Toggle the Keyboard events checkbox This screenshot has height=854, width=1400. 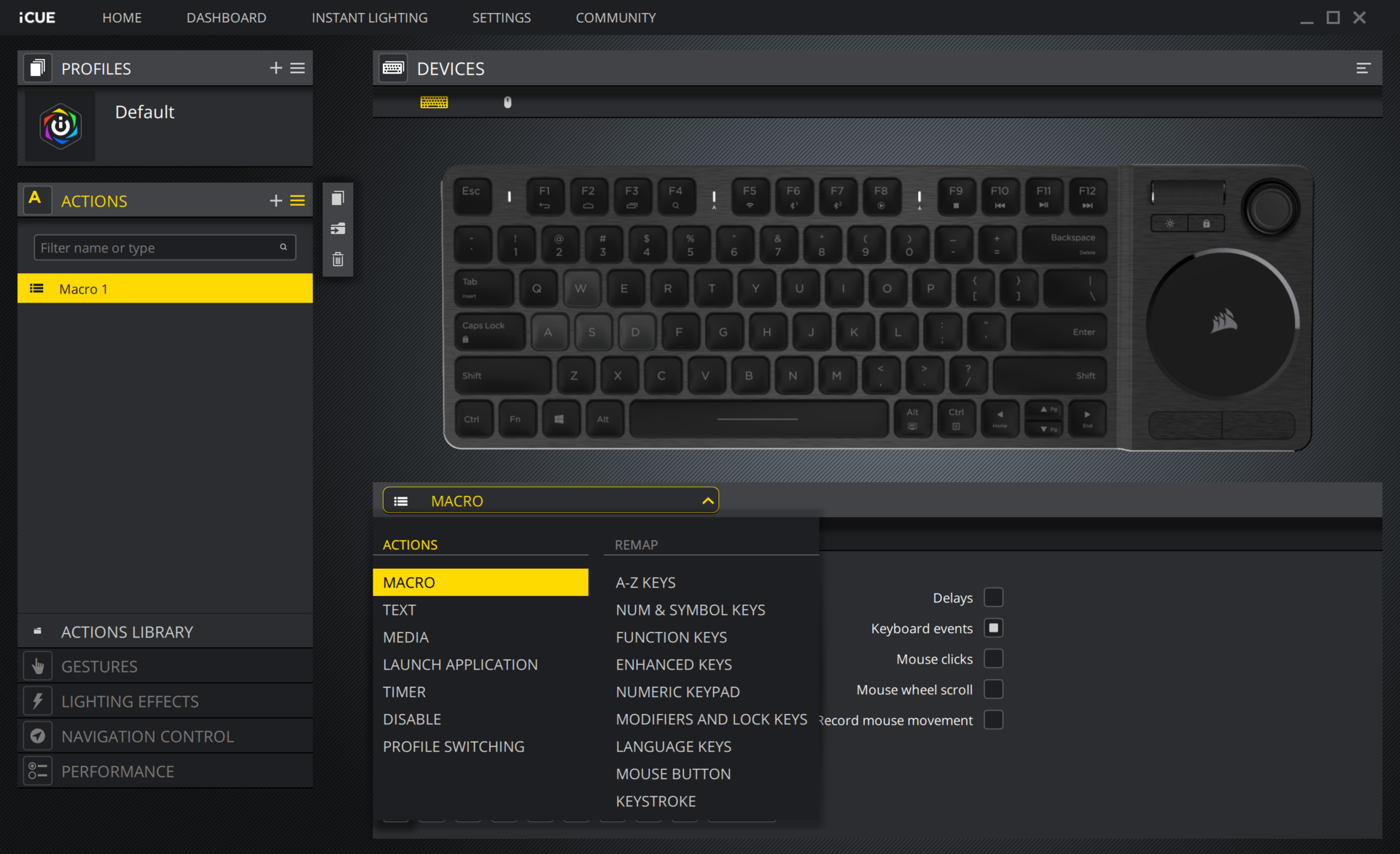[x=993, y=628]
